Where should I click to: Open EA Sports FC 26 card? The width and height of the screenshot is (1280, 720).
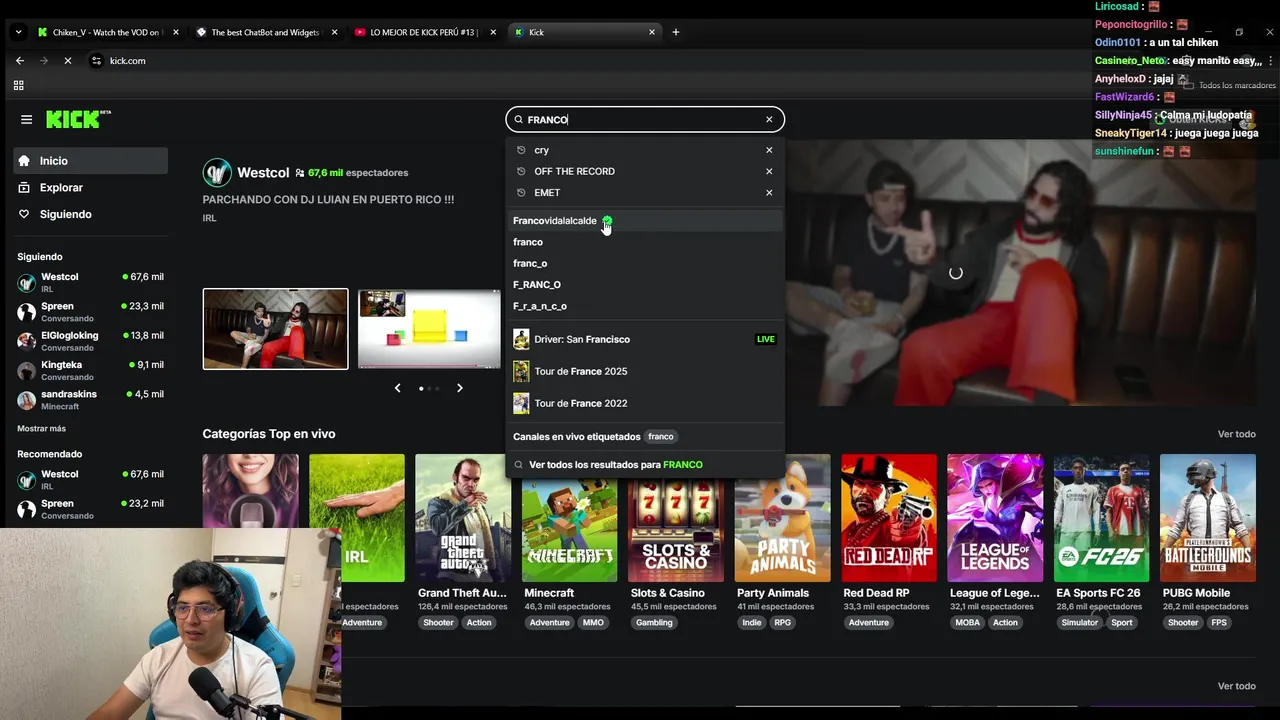(x=1101, y=518)
